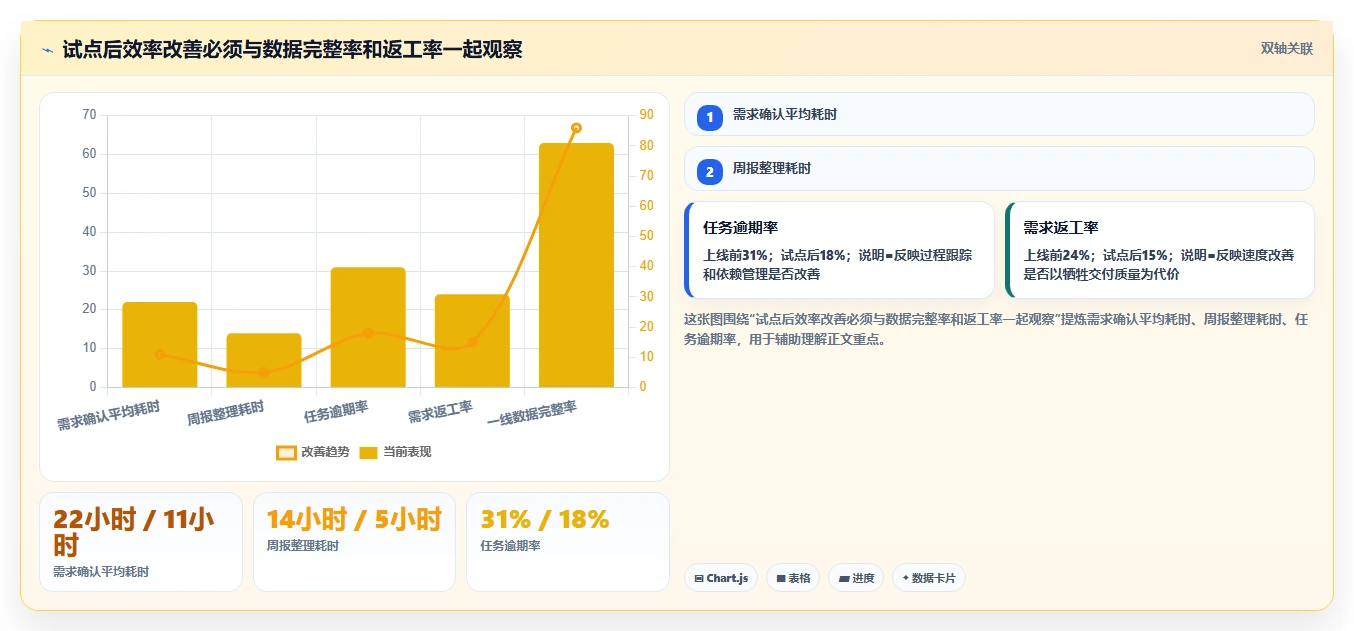1354x631 pixels.
Task: Click the 当前表现 yellow legend swatch
Action: (368, 452)
